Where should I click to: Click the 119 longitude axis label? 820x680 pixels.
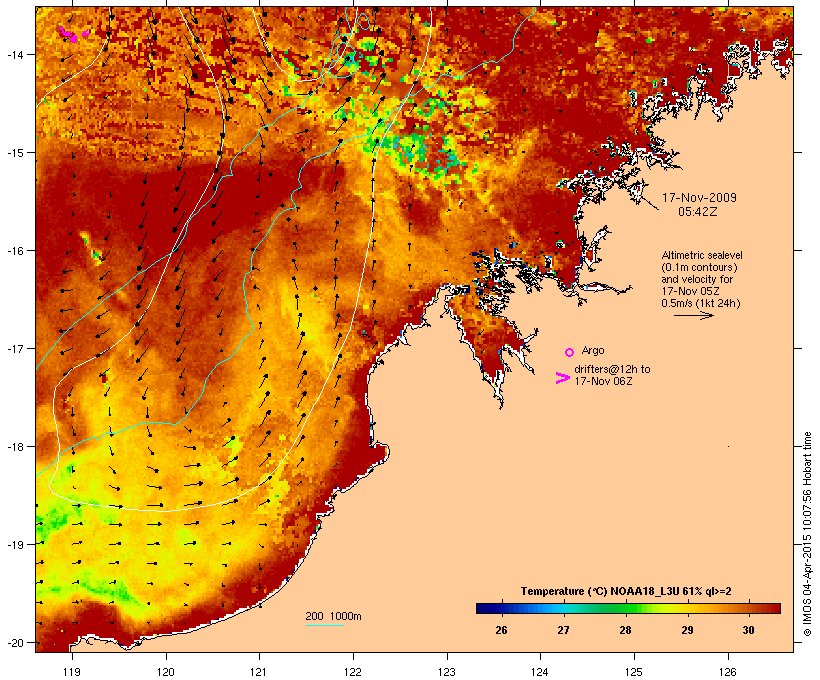click(72, 672)
